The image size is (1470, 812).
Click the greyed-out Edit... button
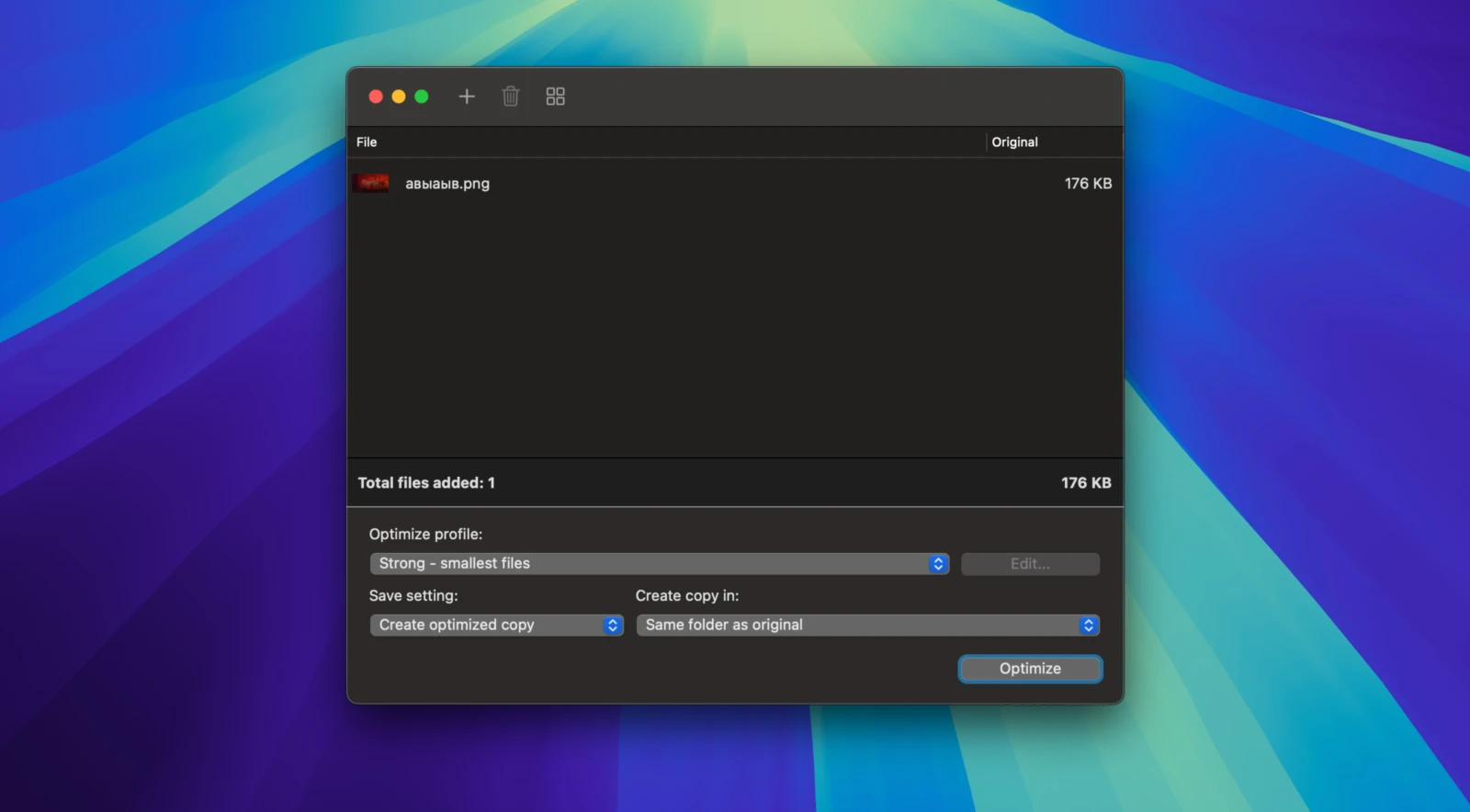click(1030, 564)
